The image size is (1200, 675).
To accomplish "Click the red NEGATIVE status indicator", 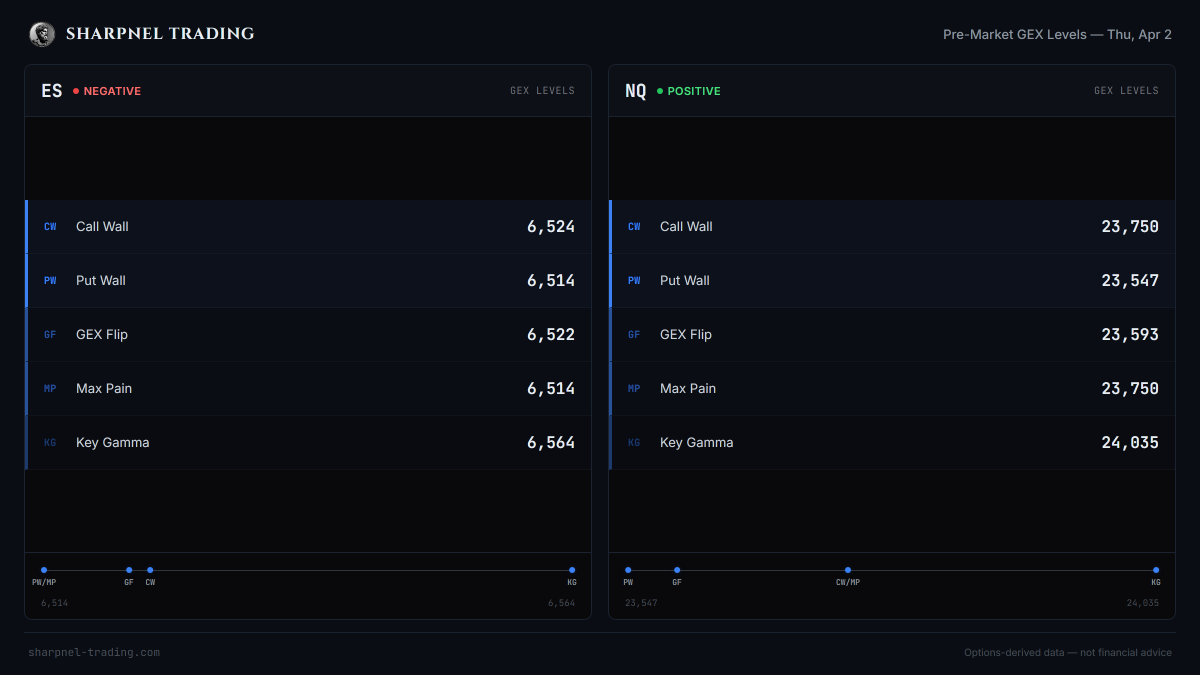I will click(x=107, y=91).
